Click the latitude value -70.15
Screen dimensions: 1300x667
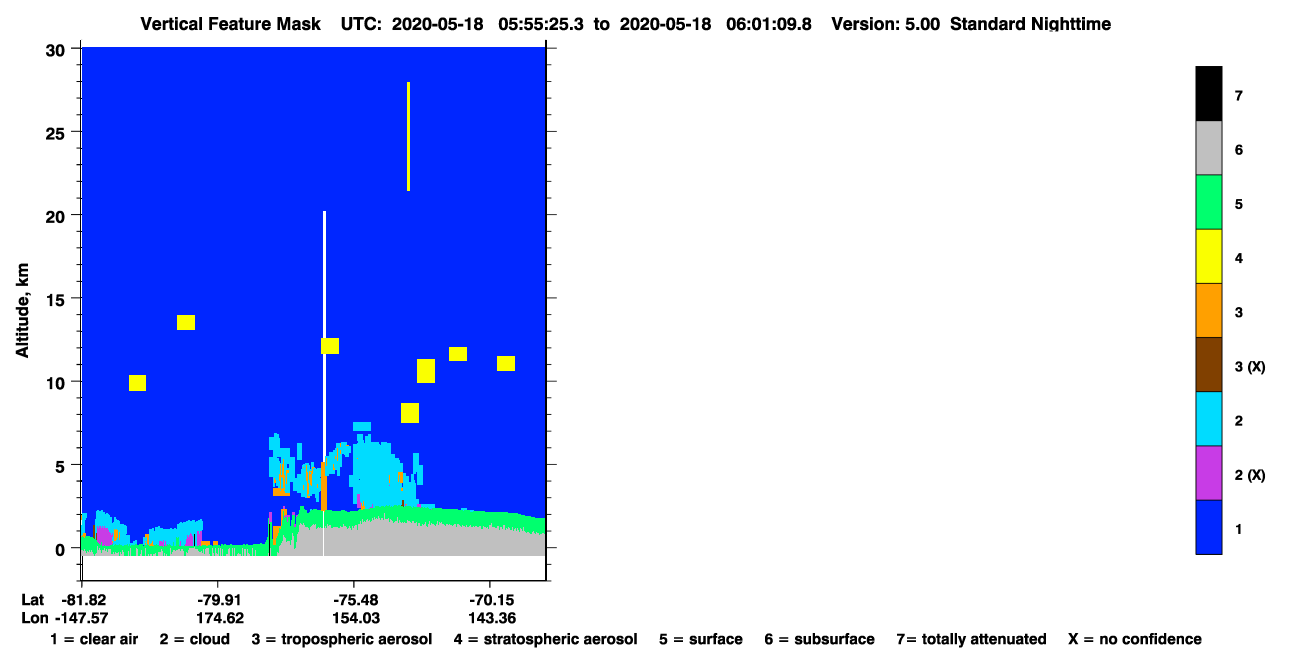click(490, 600)
